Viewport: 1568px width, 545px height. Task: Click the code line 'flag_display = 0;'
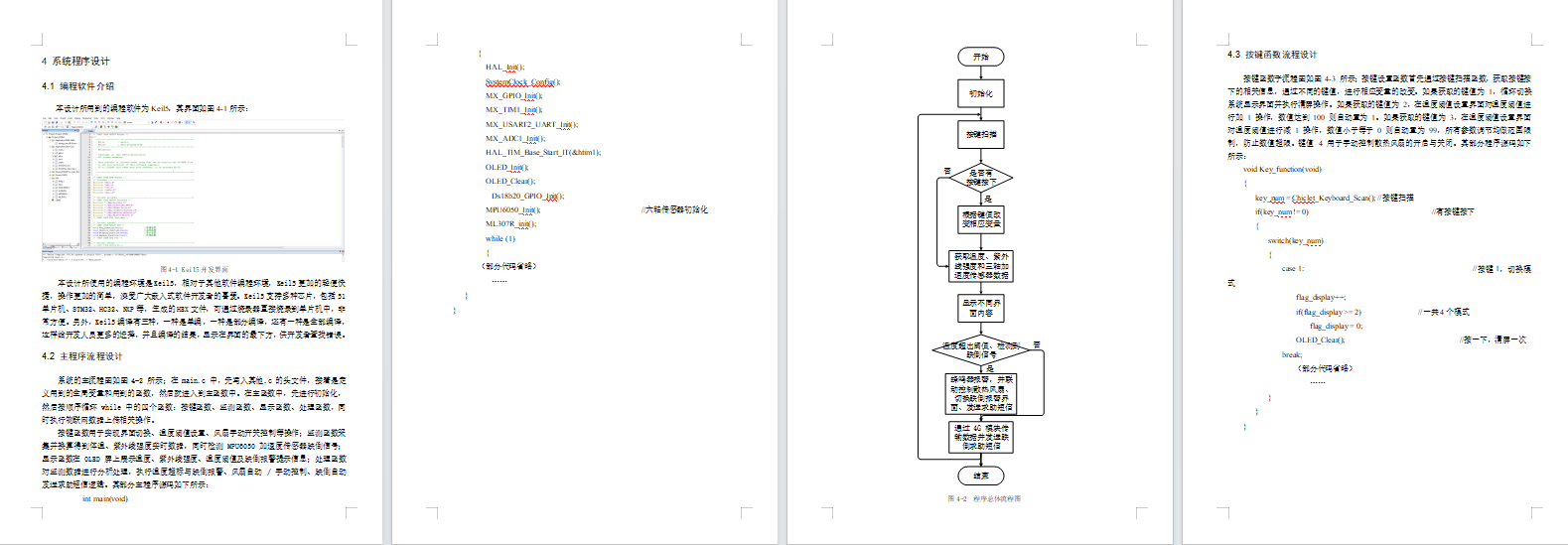pyautogui.click(x=1336, y=326)
